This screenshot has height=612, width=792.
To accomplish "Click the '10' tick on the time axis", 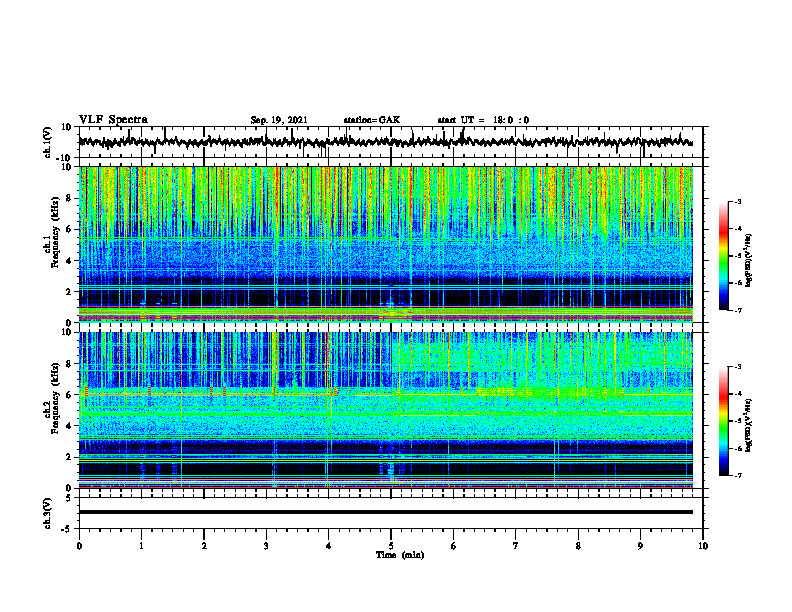I will click(x=703, y=546).
